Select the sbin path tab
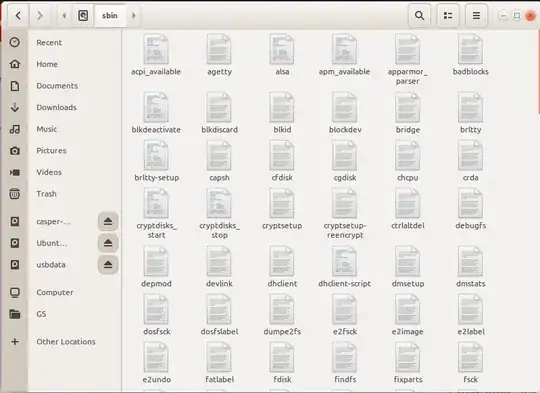540x393 pixels. [110, 15]
